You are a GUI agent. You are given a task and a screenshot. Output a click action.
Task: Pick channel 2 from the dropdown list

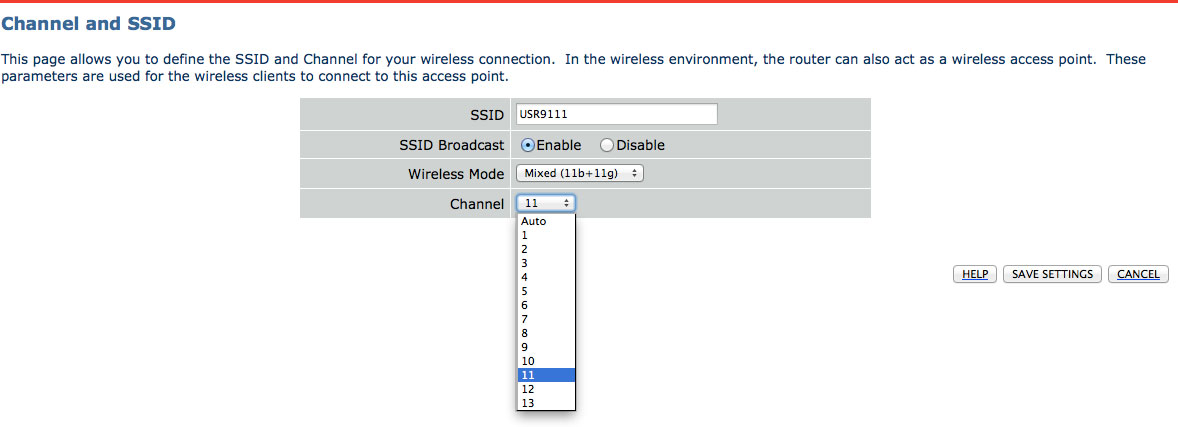tap(546, 249)
